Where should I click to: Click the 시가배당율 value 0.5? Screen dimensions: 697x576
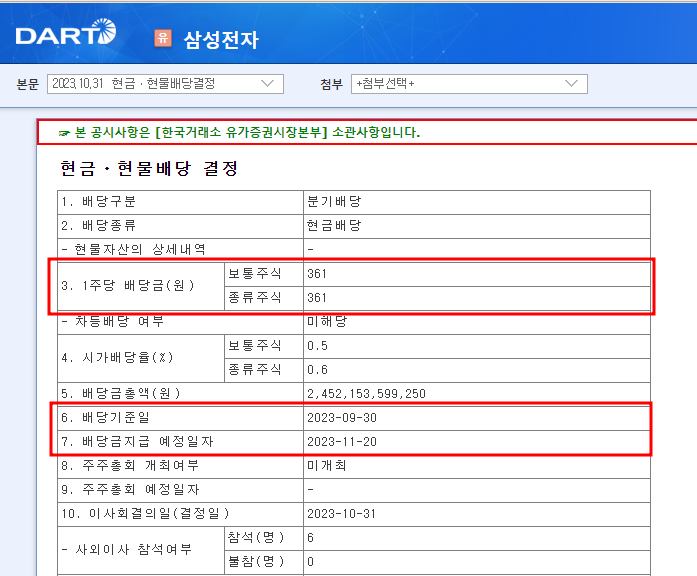317,346
